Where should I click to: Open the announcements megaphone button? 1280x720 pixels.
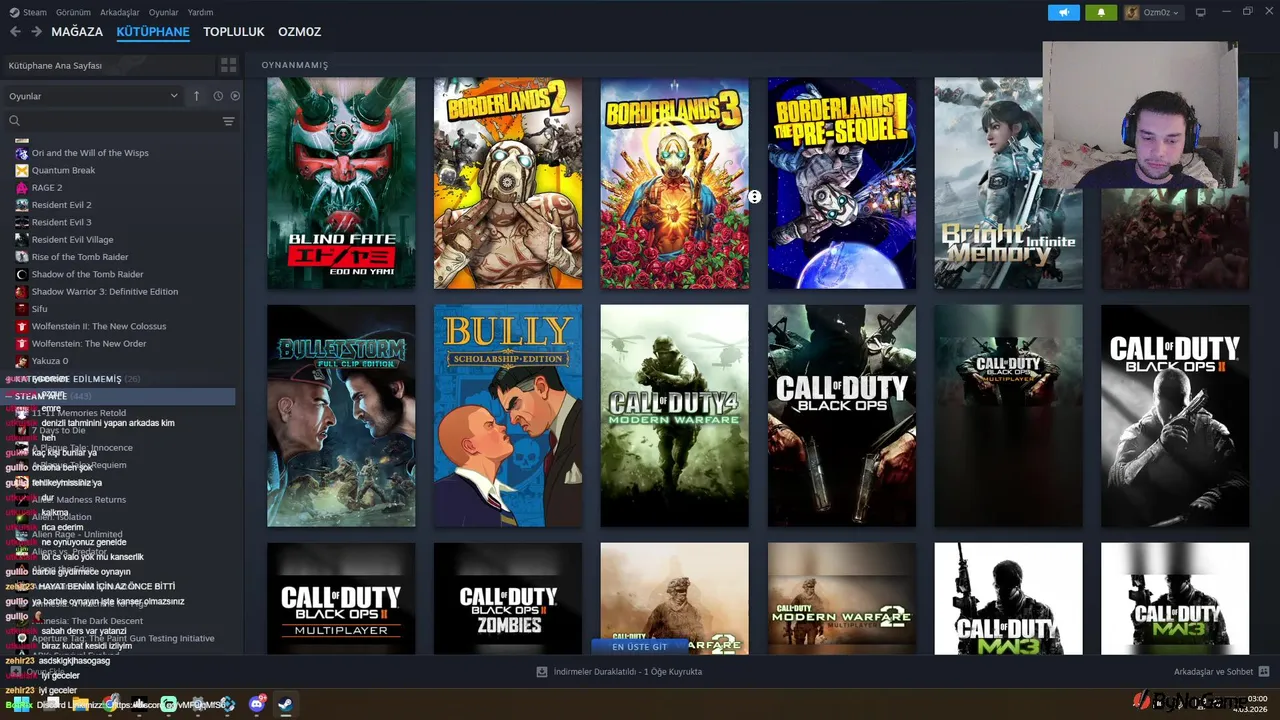(1064, 12)
